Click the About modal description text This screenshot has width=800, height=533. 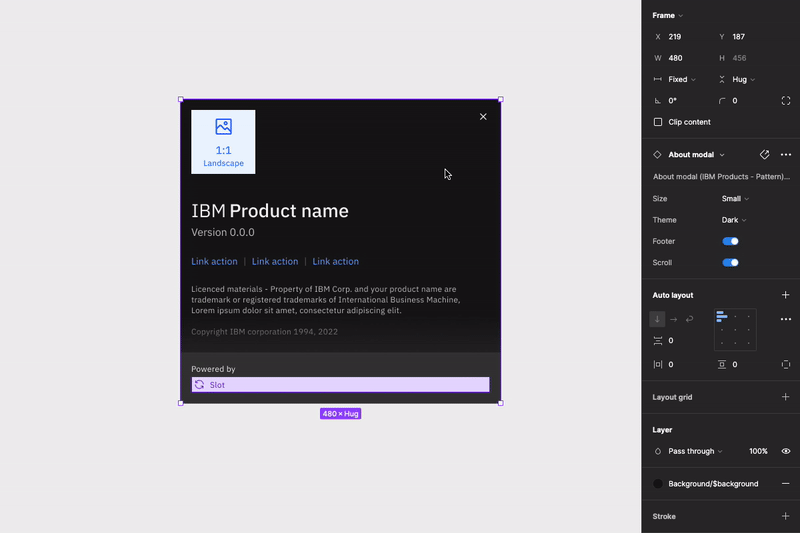point(721,177)
